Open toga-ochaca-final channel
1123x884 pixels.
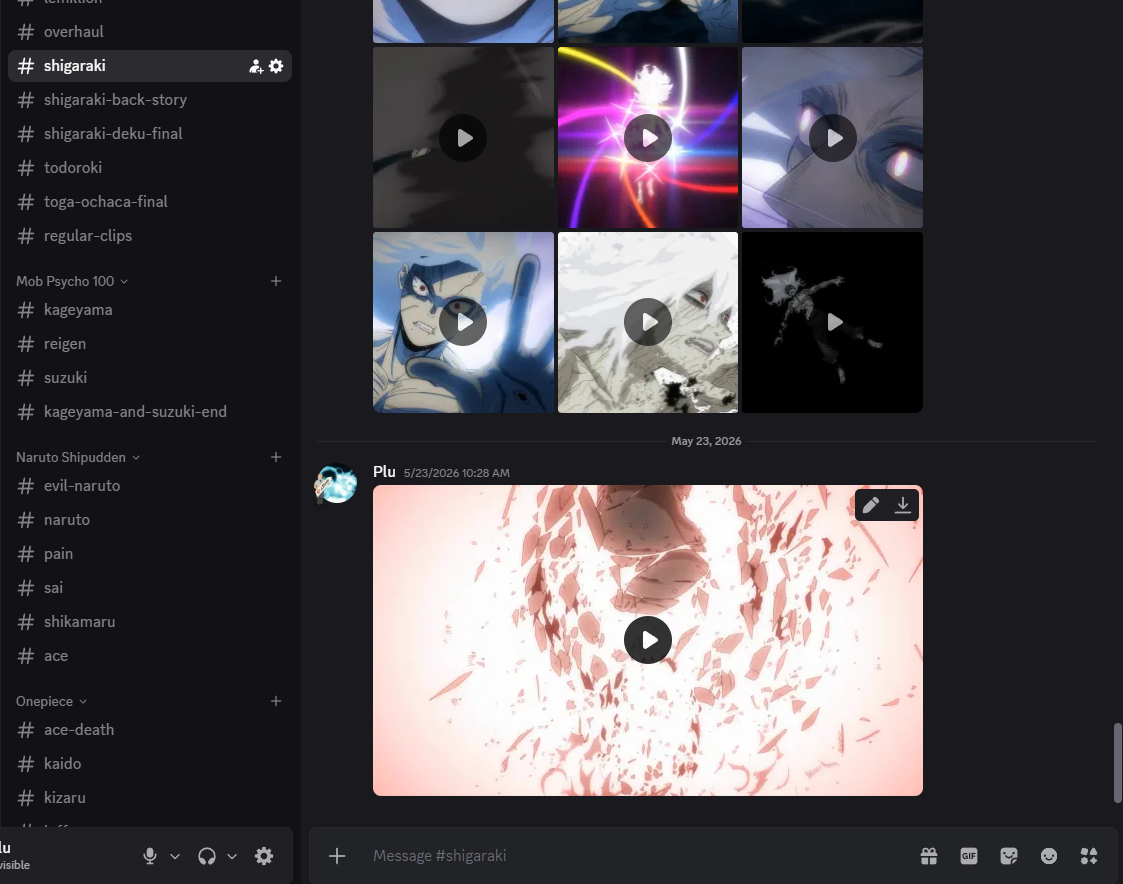[x=150, y=201]
